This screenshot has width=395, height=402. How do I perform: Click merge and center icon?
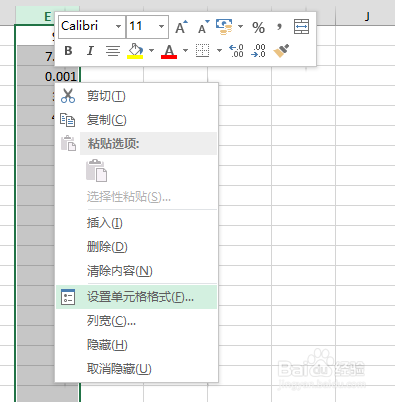(301, 27)
